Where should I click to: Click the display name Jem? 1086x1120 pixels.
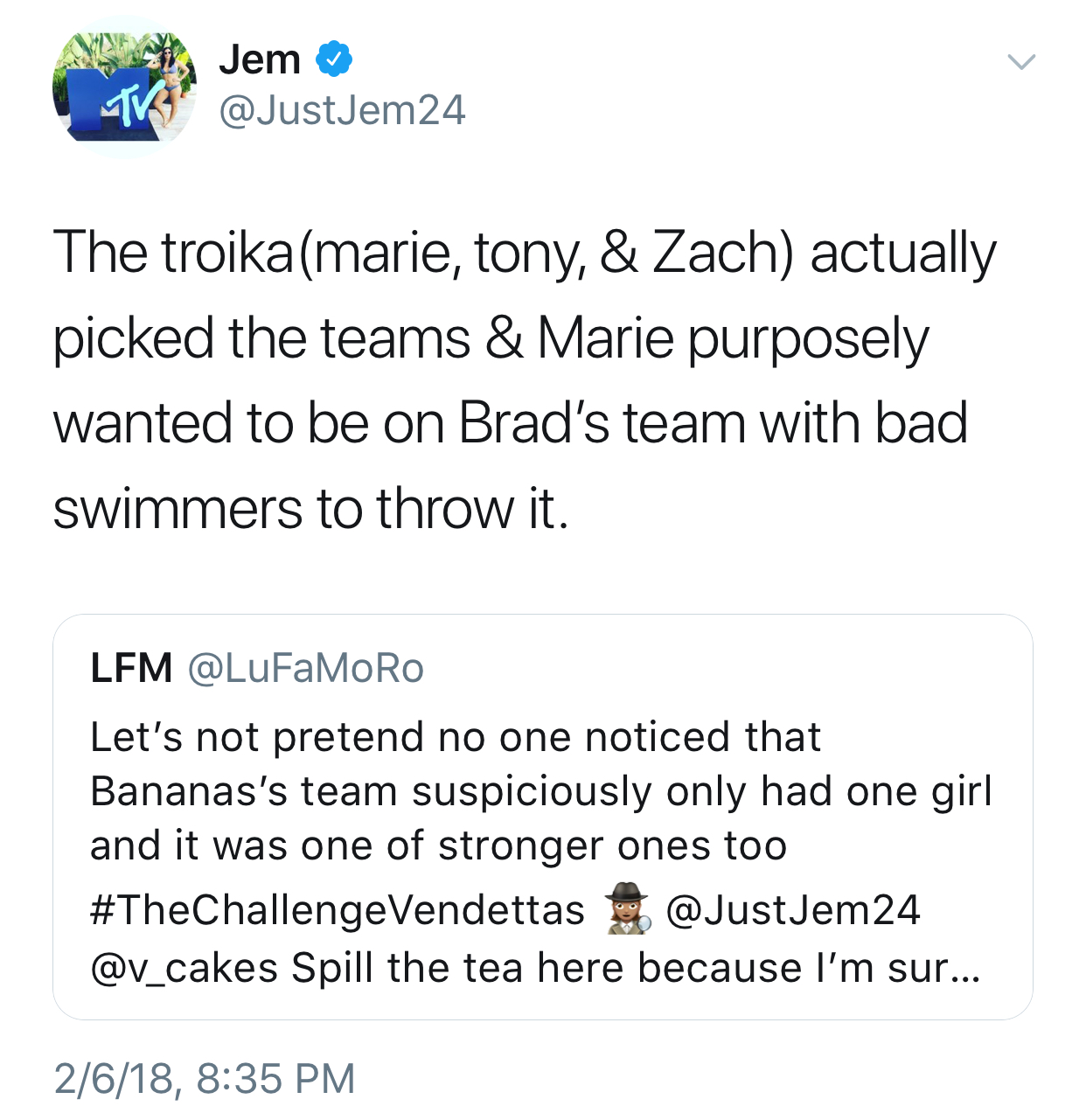point(260,59)
